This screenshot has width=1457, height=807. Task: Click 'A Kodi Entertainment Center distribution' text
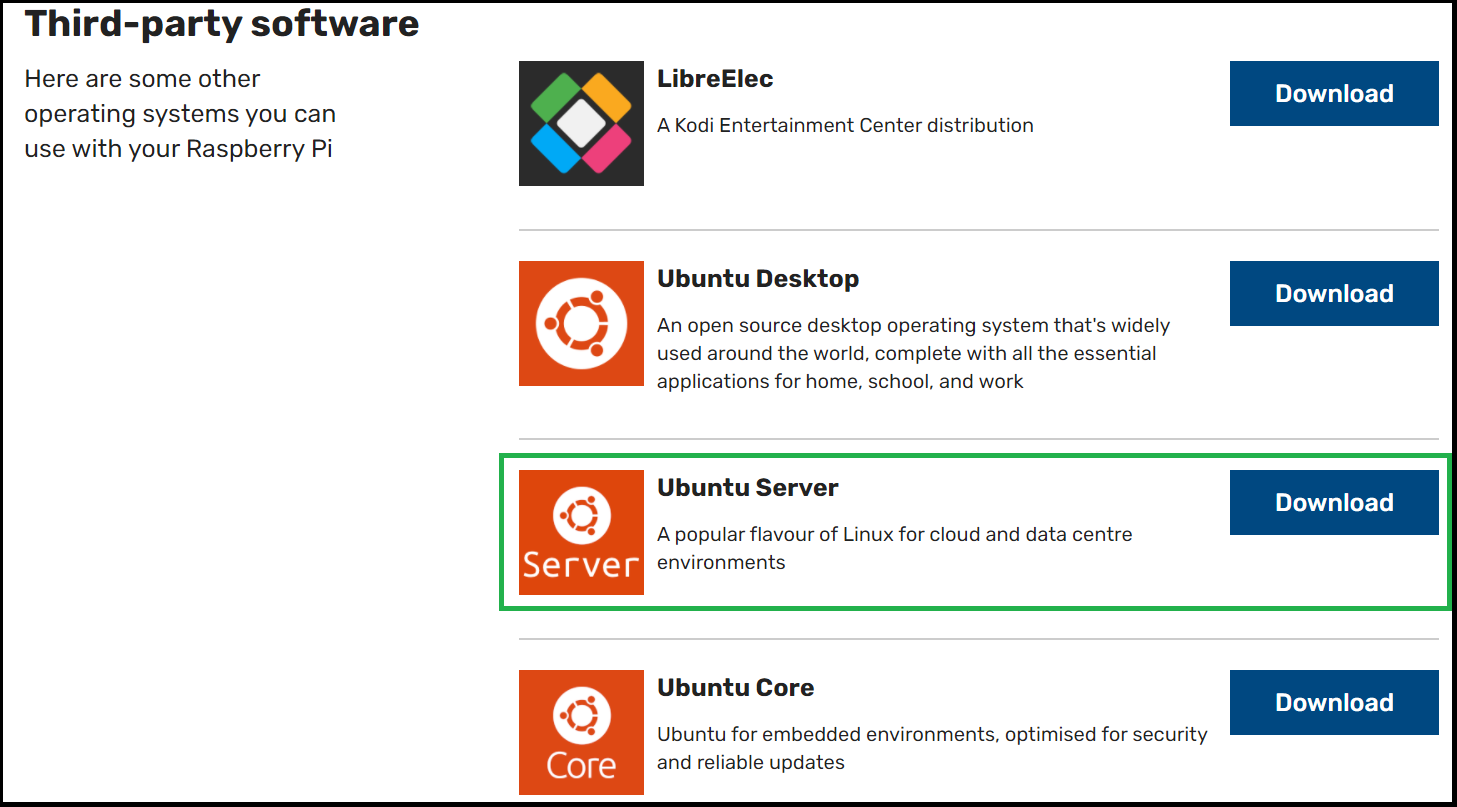tap(845, 125)
